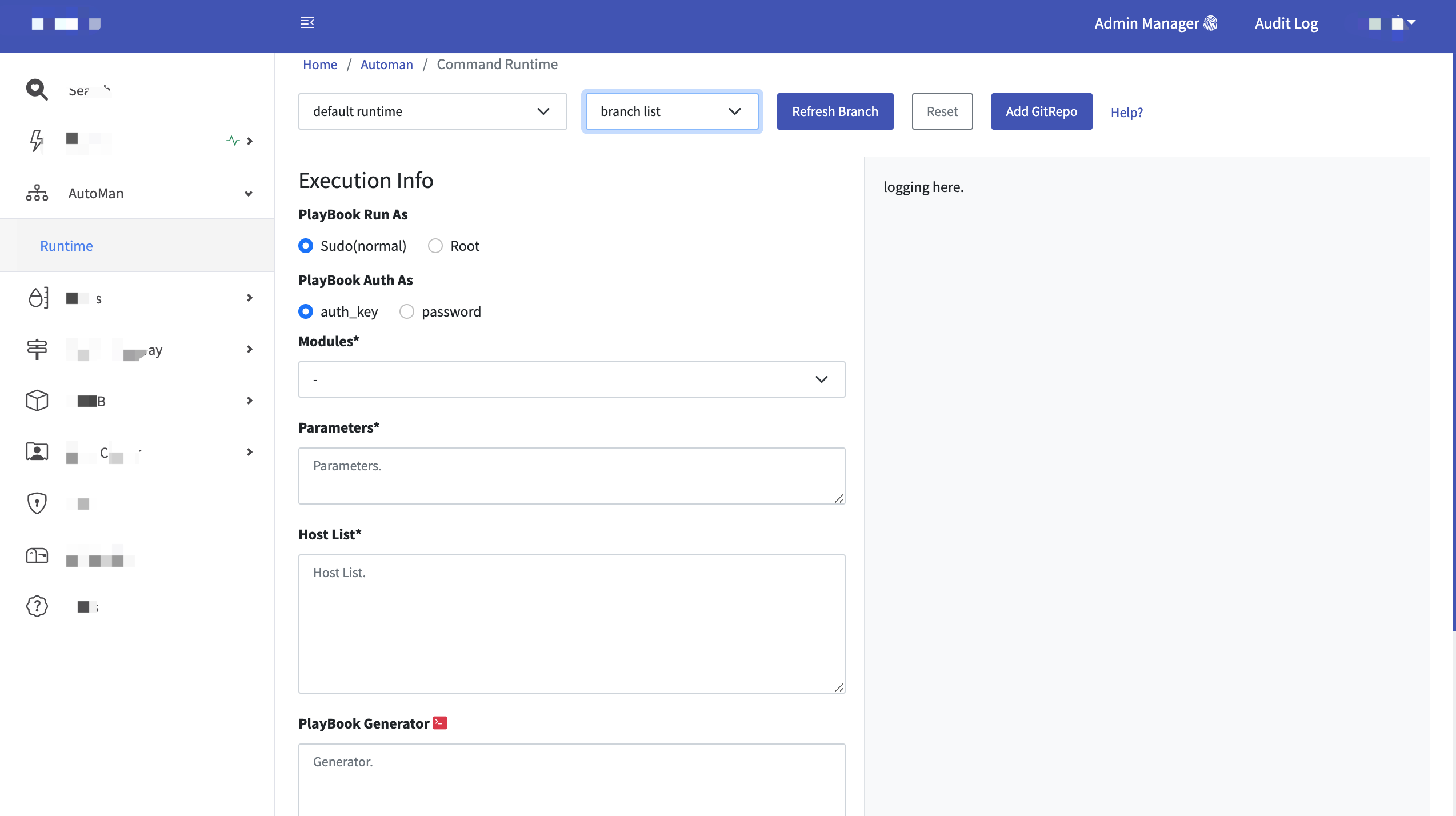Click the droplet bracket sidebar icon
This screenshot has width=1456, height=816.
38,298
